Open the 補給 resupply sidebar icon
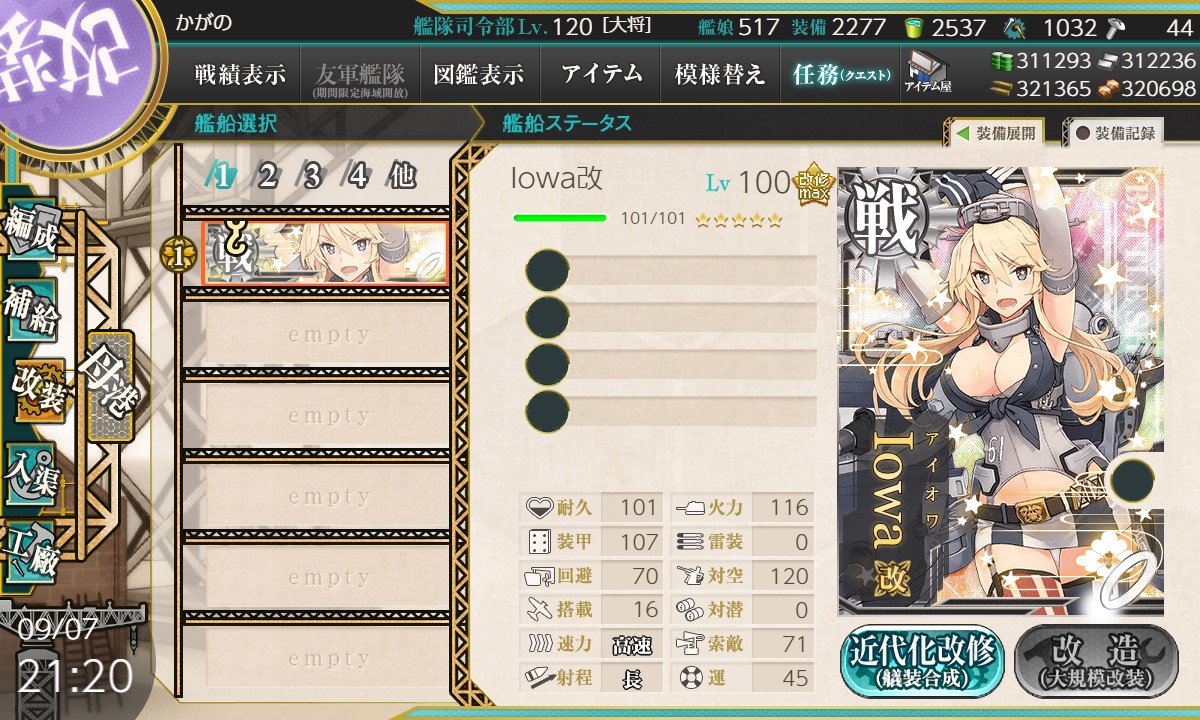Image resolution: width=1200 pixels, height=720 pixels. (32, 310)
